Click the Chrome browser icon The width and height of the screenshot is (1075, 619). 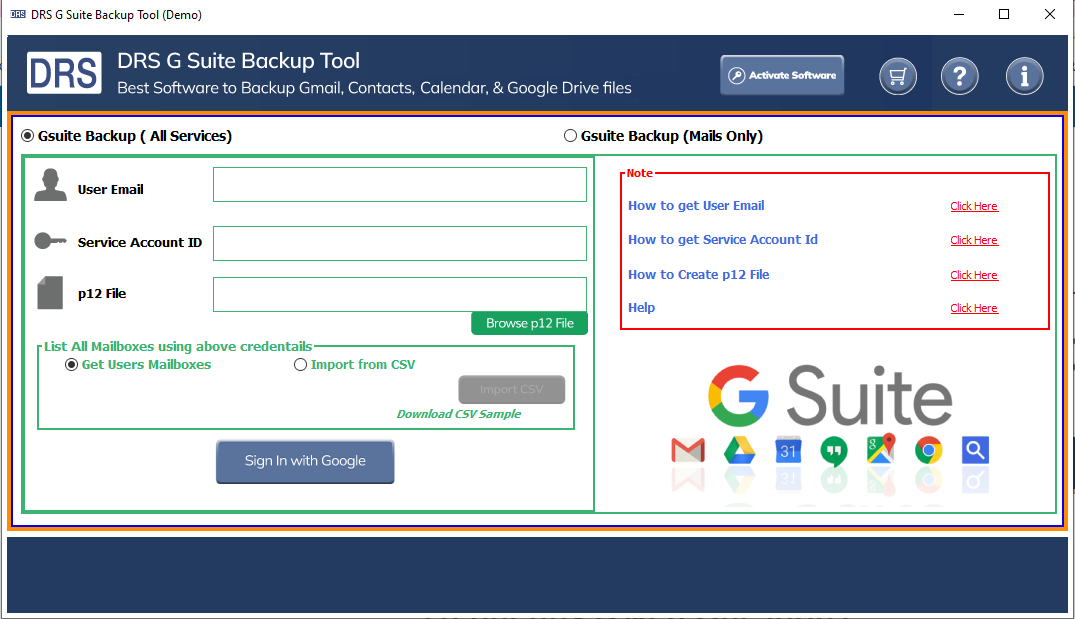pos(928,450)
